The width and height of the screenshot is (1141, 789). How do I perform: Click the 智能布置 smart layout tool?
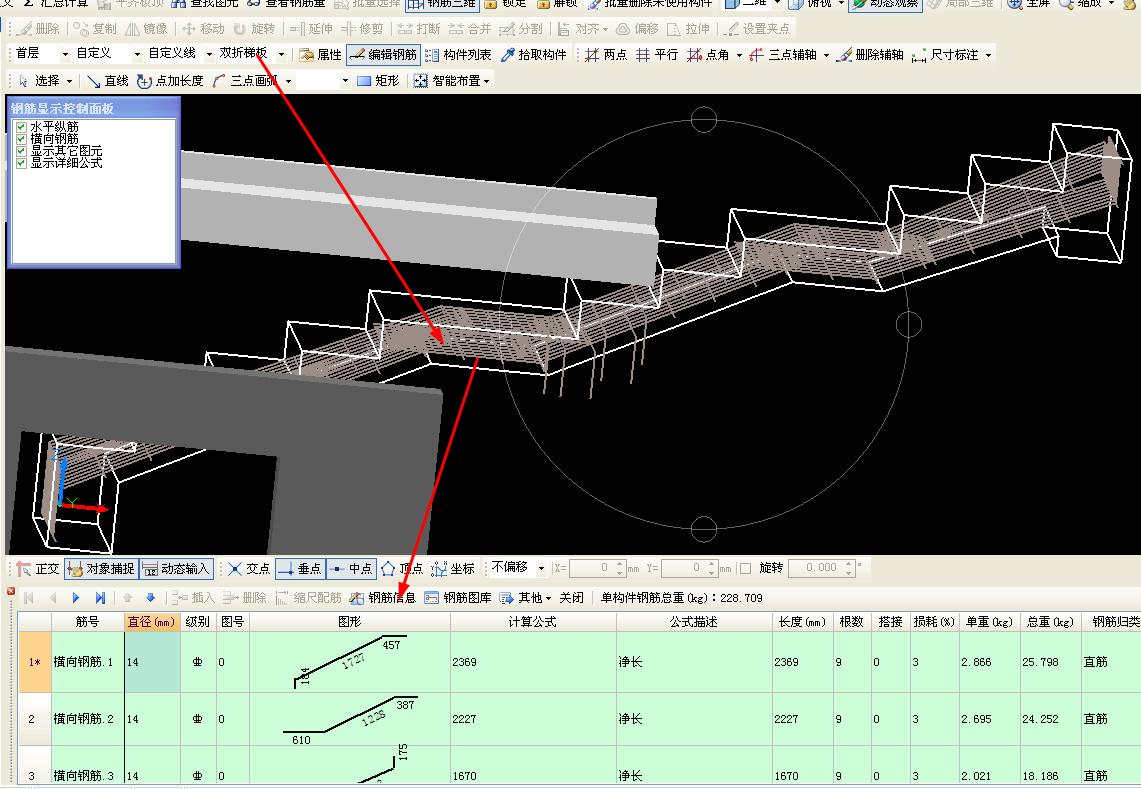click(447, 81)
